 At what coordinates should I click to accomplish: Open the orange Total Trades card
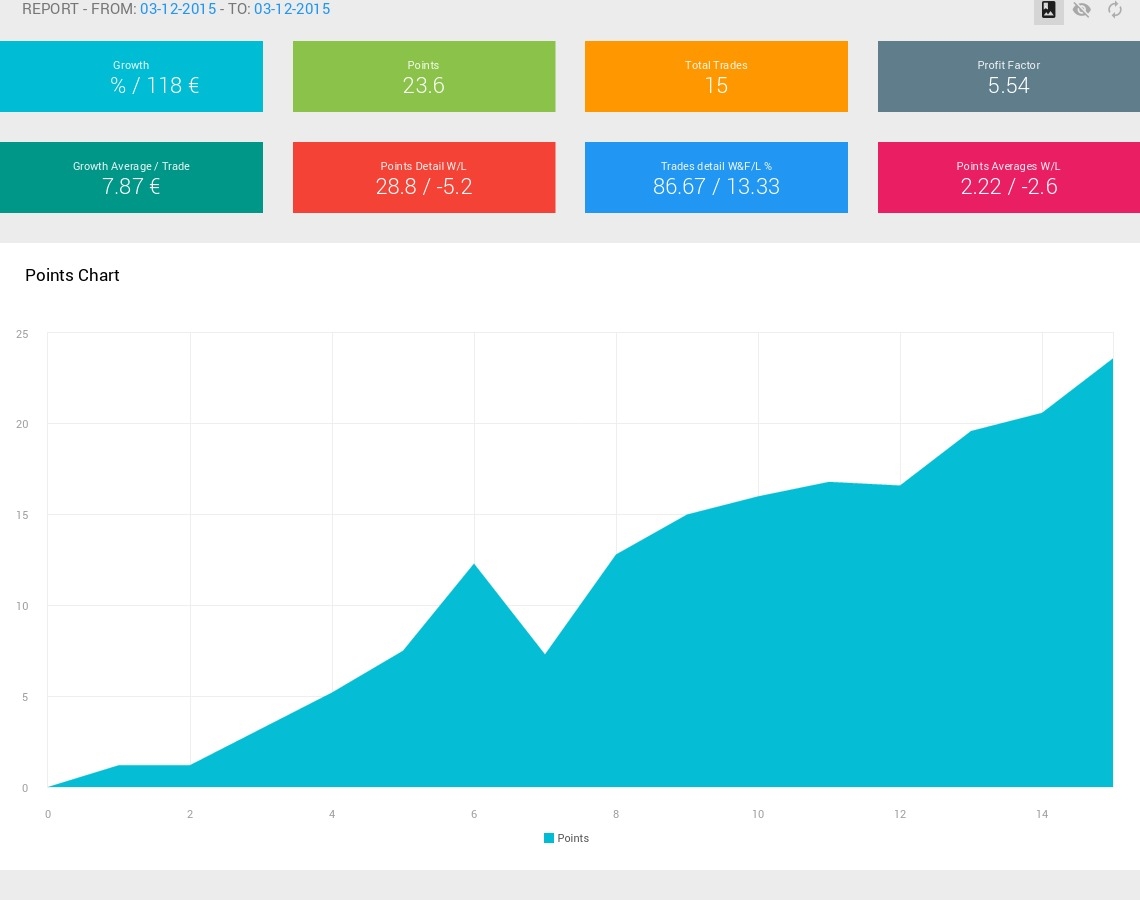pyautogui.click(x=716, y=76)
